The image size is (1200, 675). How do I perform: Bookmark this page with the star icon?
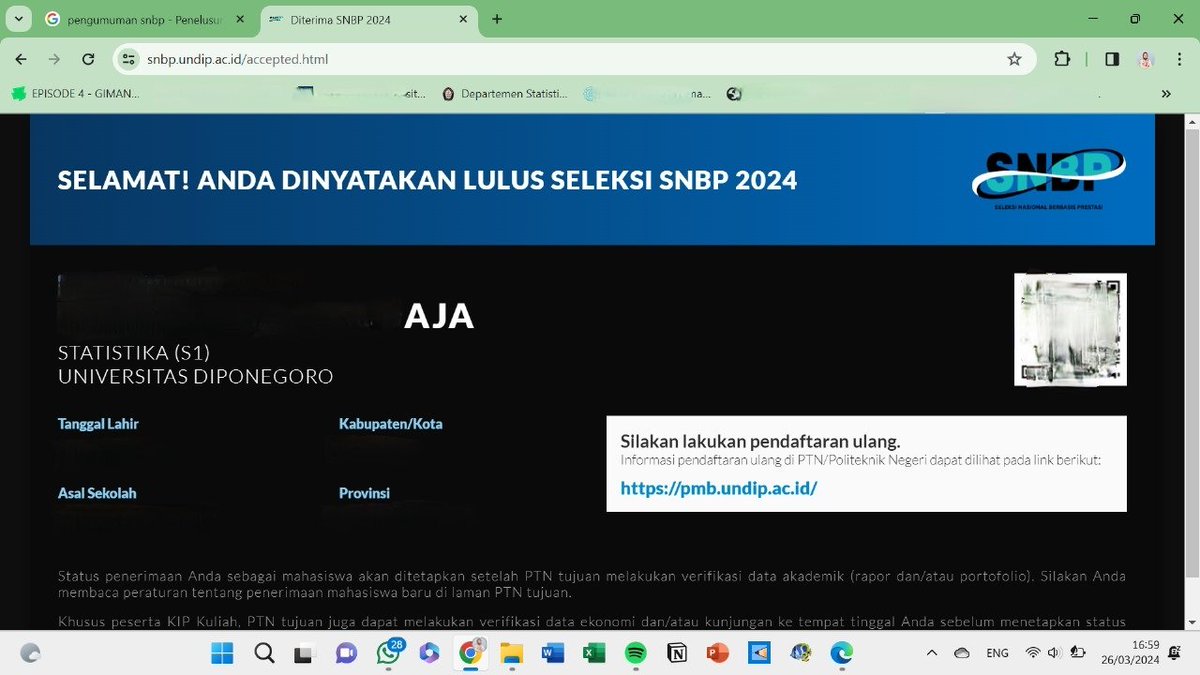tap(1014, 59)
